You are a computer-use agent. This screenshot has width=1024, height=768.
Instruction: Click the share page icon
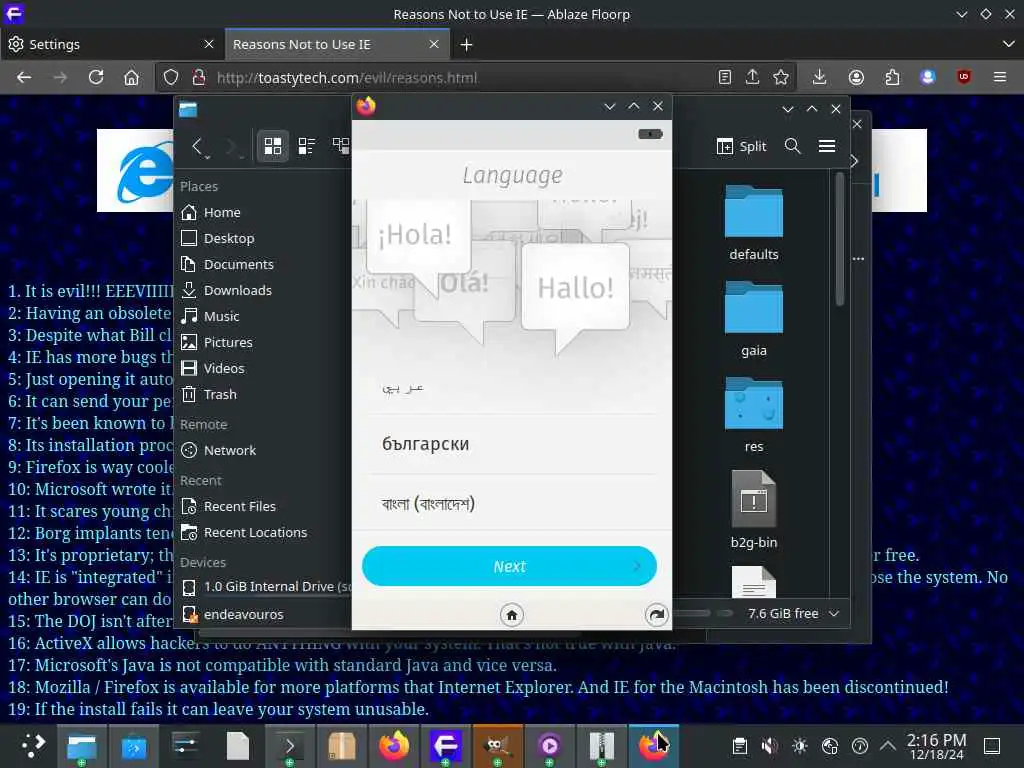pos(752,78)
